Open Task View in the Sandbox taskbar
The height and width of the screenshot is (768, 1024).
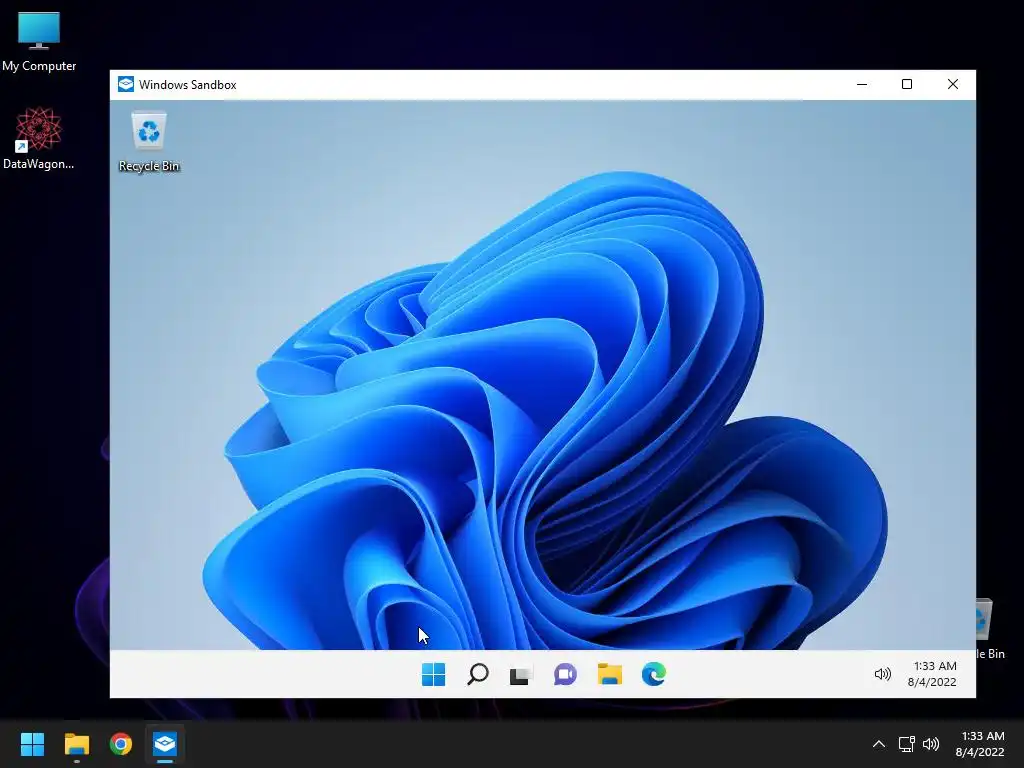(521, 675)
